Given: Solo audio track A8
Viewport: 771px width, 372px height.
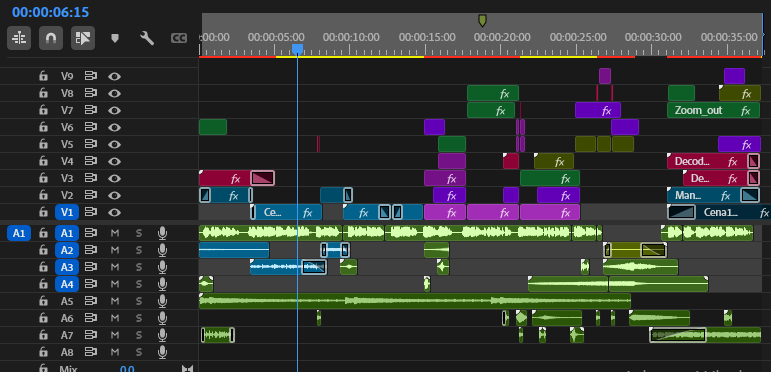Looking at the screenshot, I should coord(139,352).
